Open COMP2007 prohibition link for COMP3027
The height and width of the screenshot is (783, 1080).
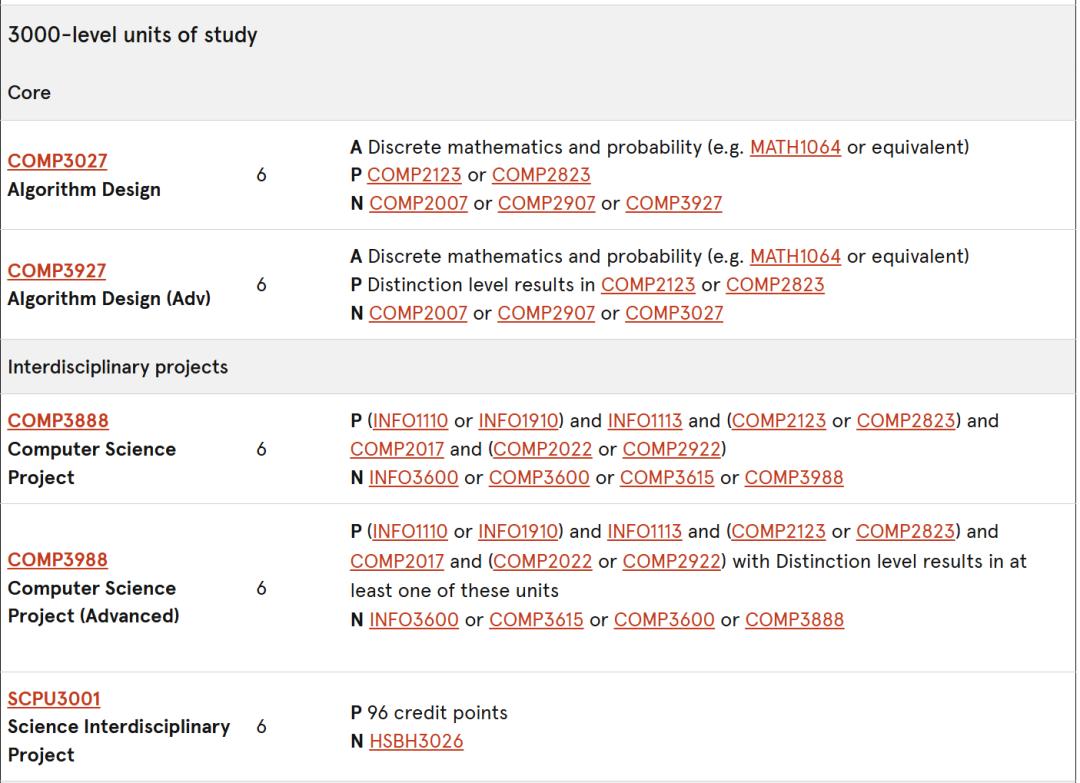418,203
